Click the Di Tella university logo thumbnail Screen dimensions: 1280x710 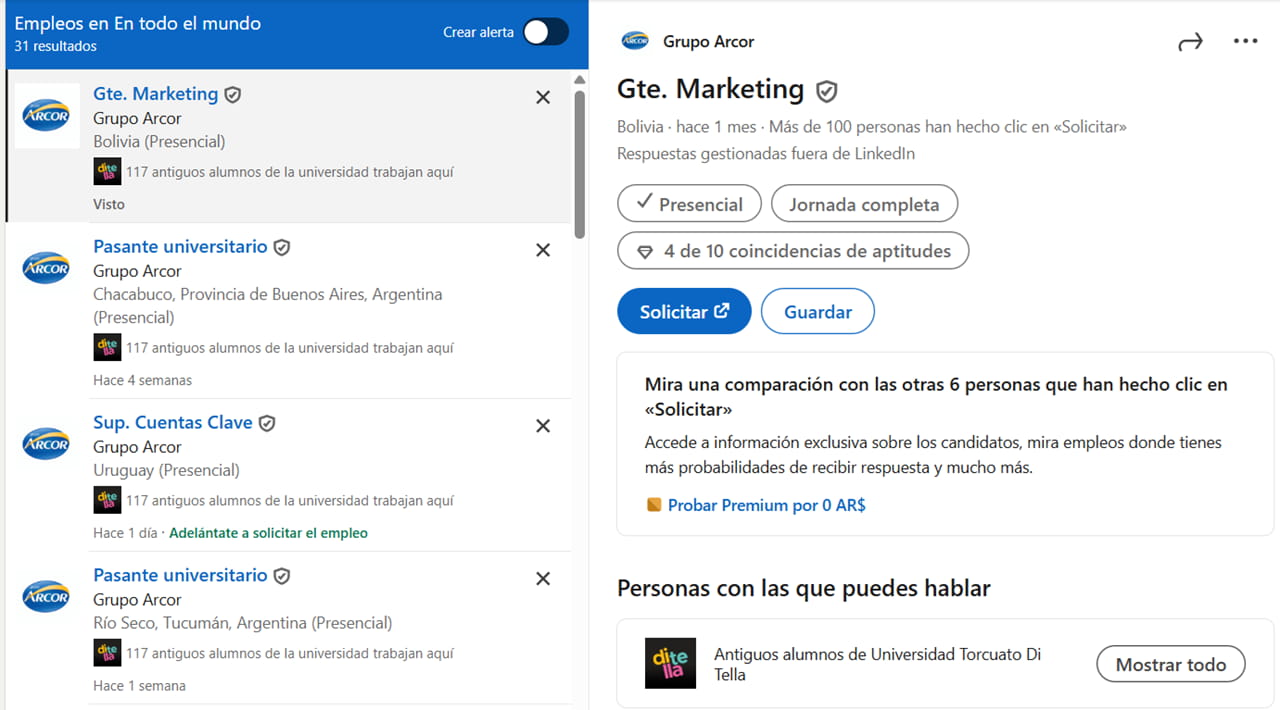tap(670, 663)
